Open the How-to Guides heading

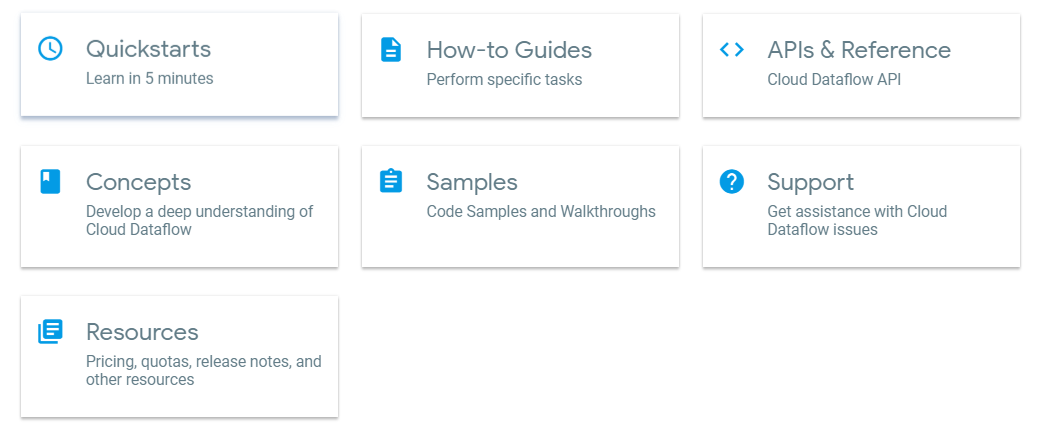(x=509, y=49)
